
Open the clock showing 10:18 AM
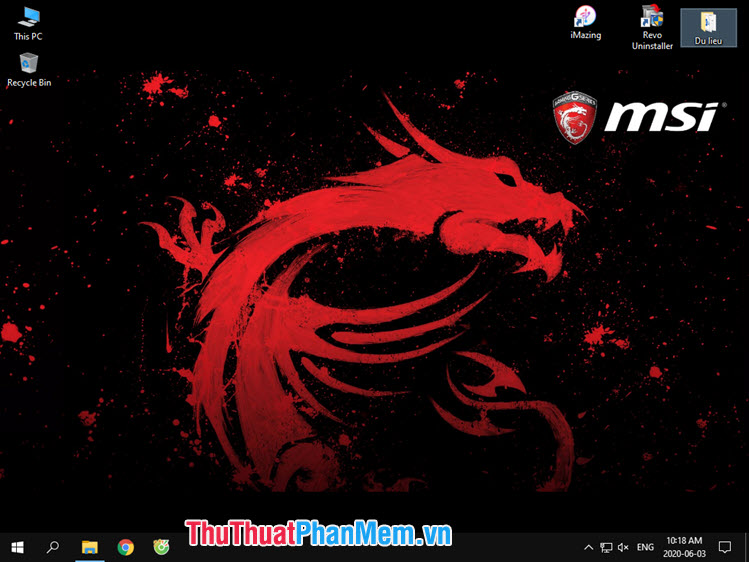(x=684, y=547)
